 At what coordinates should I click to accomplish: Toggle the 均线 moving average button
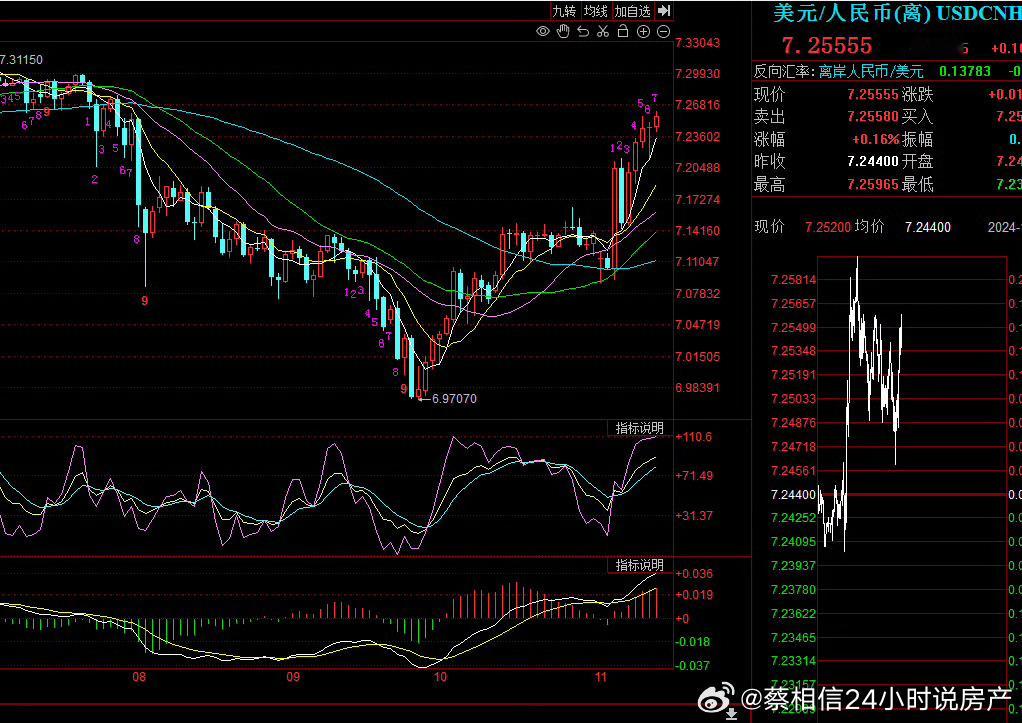595,11
